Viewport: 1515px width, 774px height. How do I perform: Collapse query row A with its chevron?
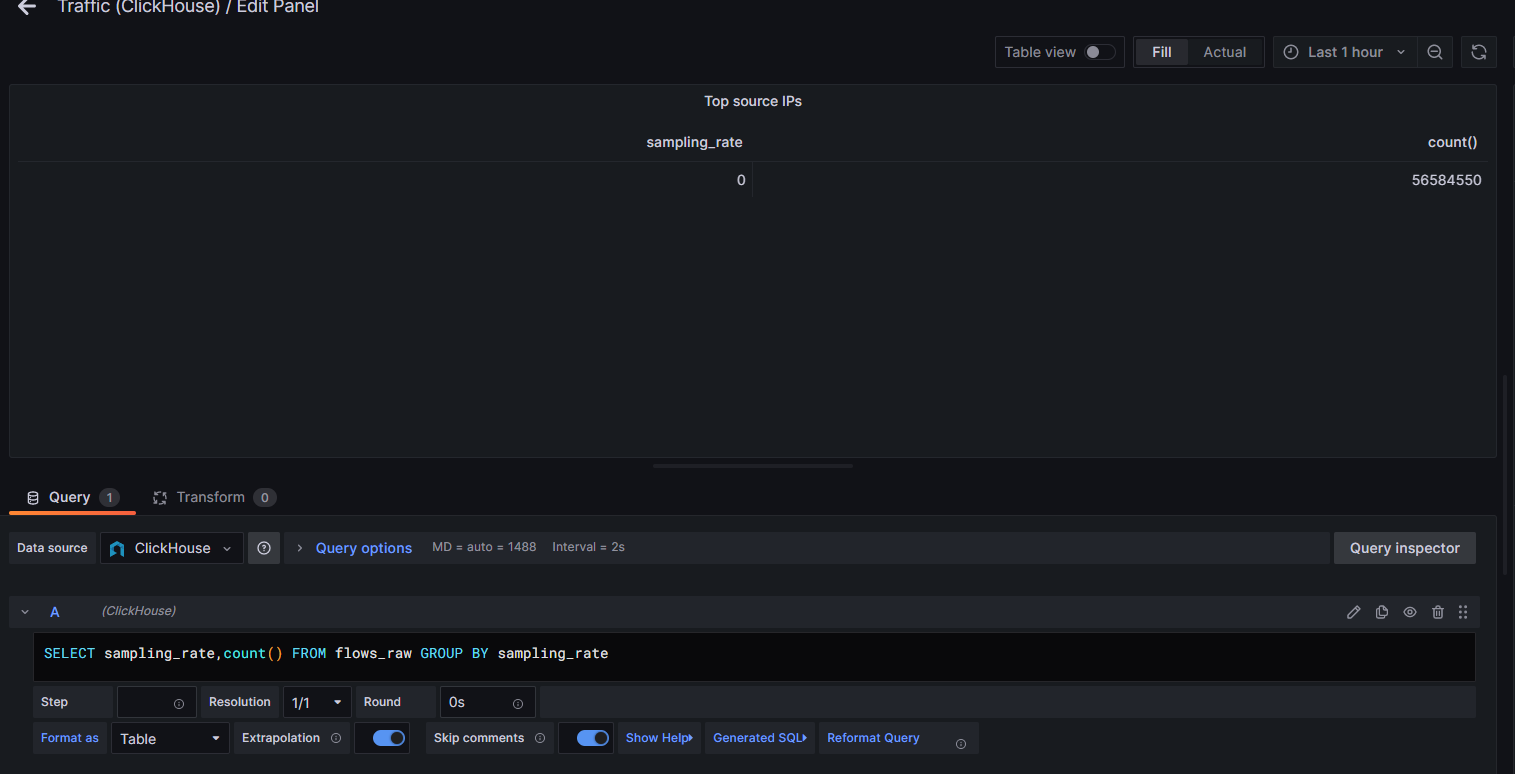click(24, 611)
